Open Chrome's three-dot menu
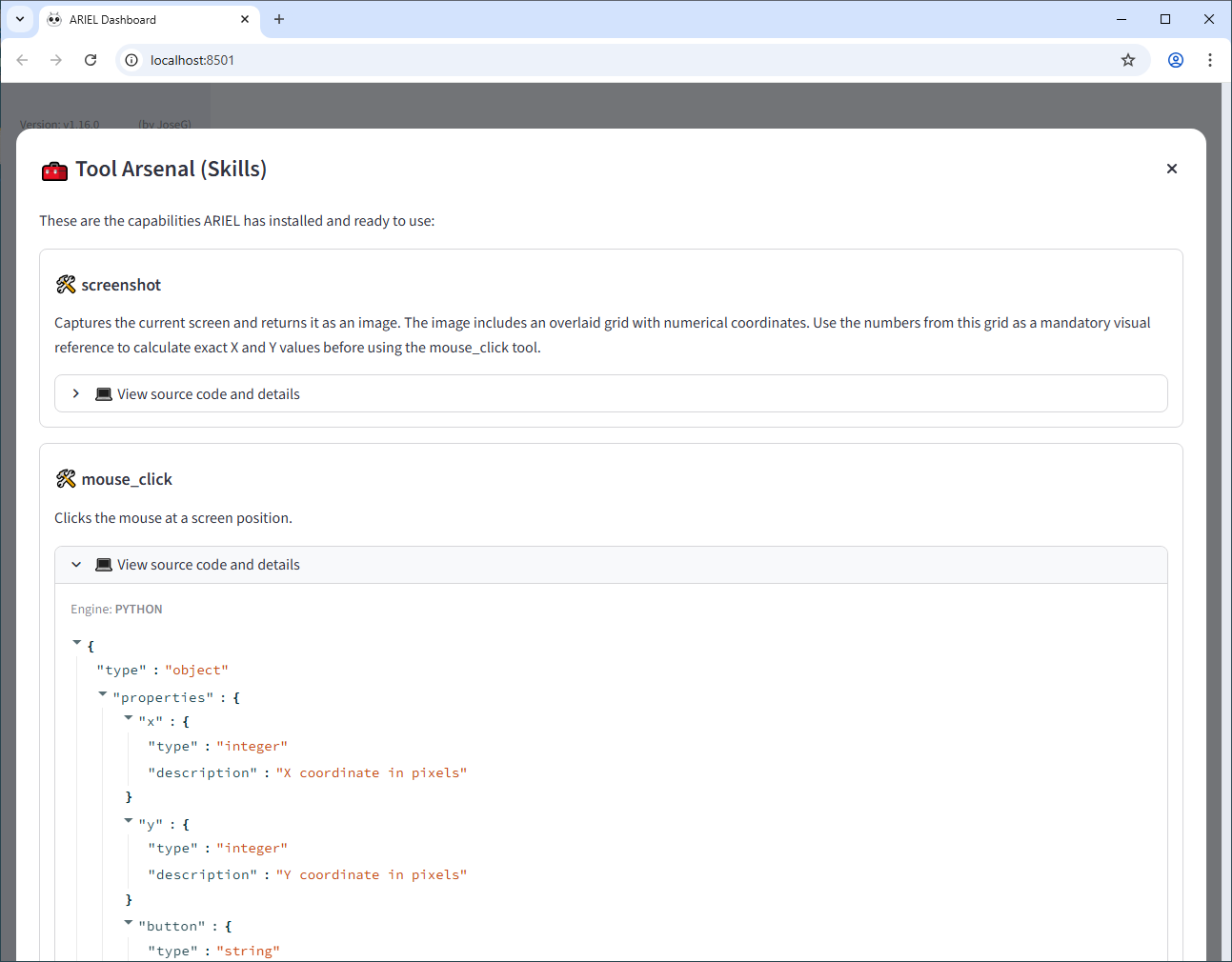Image resolution: width=1232 pixels, height=962 pixels. pos(1210,60)
